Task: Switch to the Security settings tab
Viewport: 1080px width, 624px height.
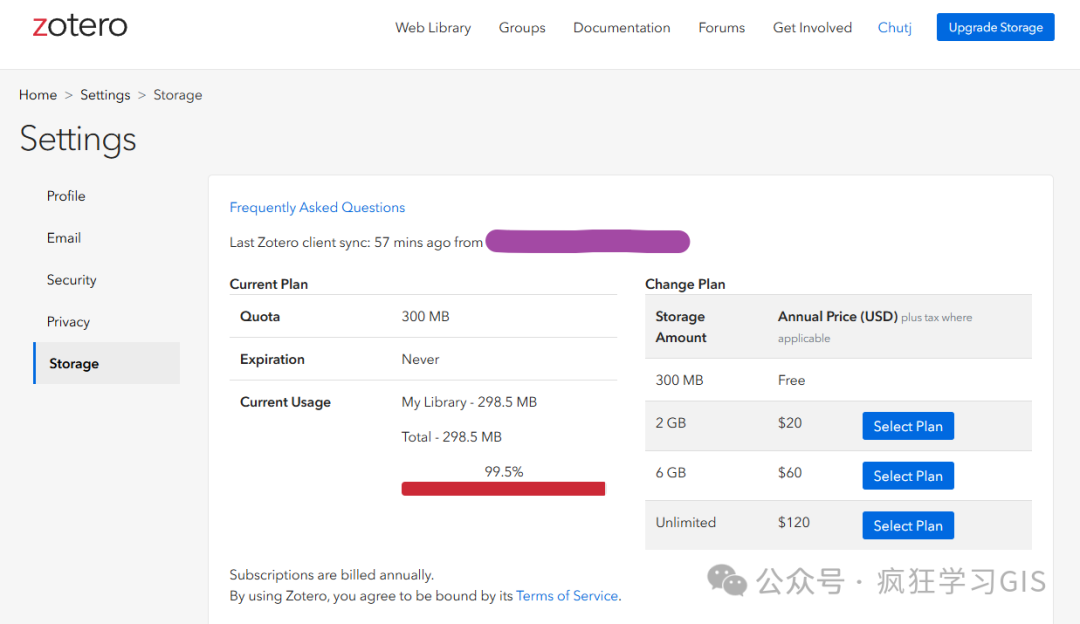Action: coord(72,280)
